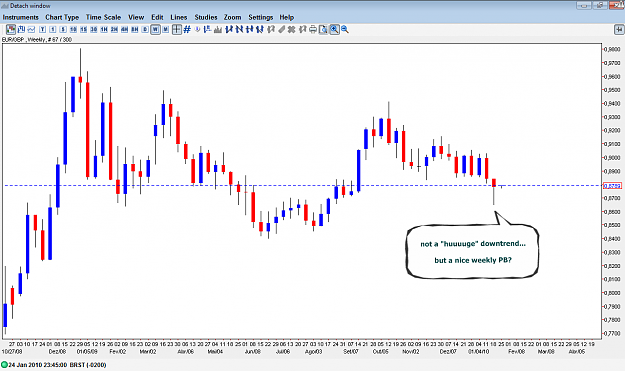Click the blue dashed horizontal price line
625x371 pixels.
point(303,185)
